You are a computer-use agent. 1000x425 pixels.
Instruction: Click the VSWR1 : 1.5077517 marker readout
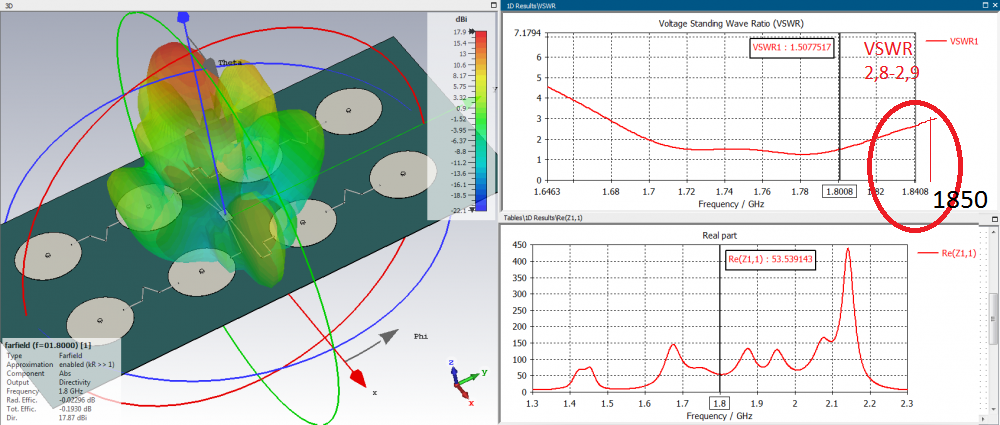pyautogui.click(x=791, y=47)
